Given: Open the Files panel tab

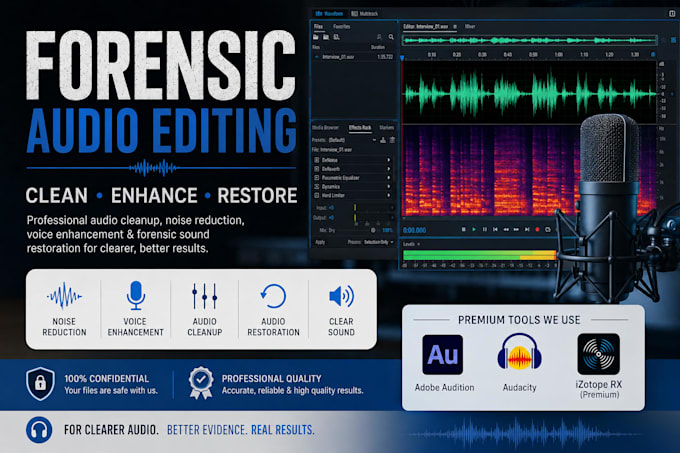Looking at the screenshot, I should pos(318,26).
